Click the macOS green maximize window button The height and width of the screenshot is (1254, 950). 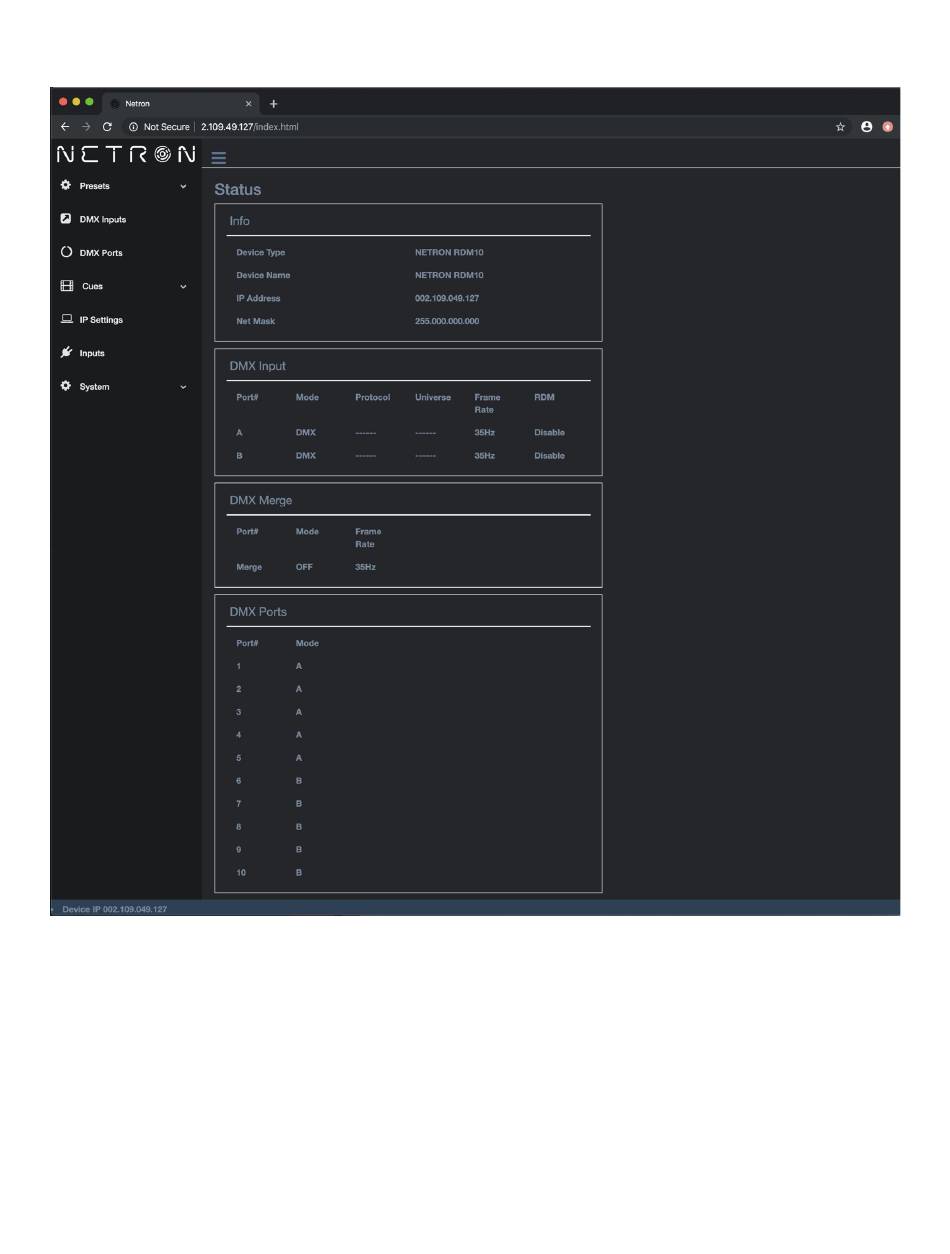(89, 102)
